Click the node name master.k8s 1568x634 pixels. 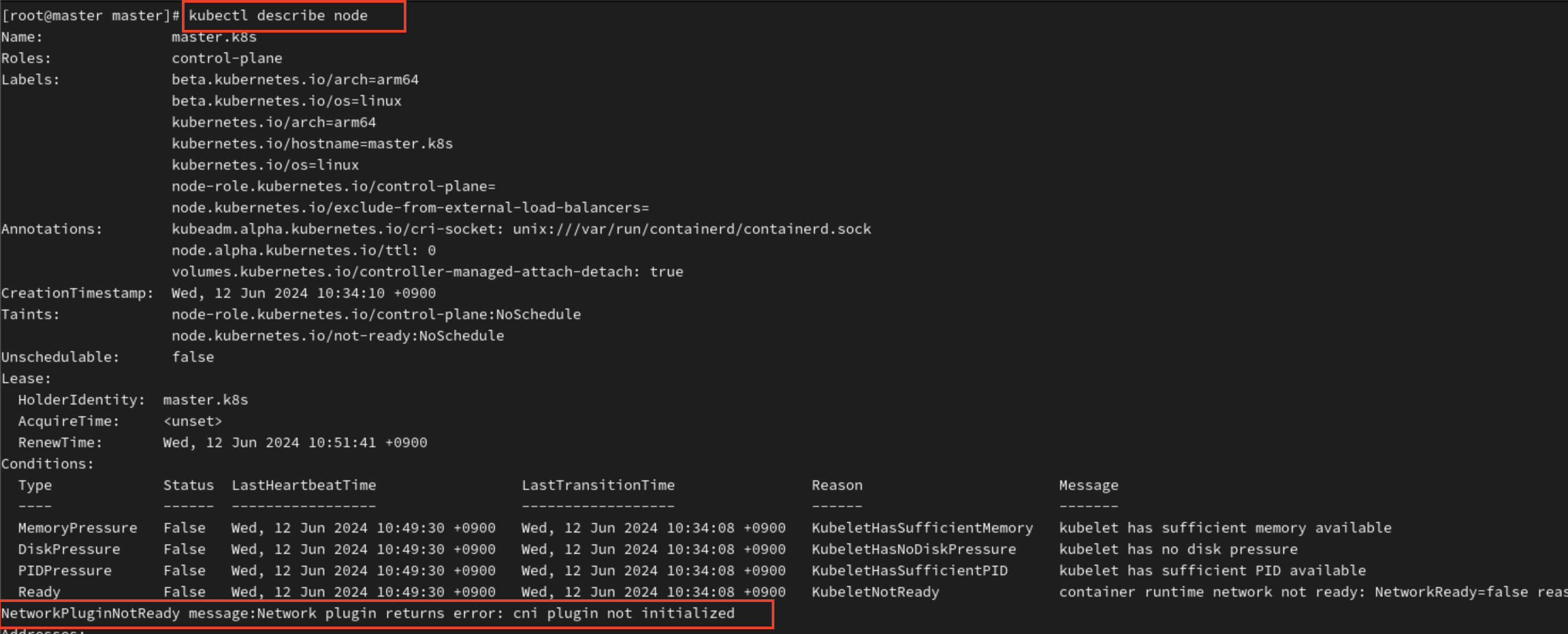[x=214, y=36]
